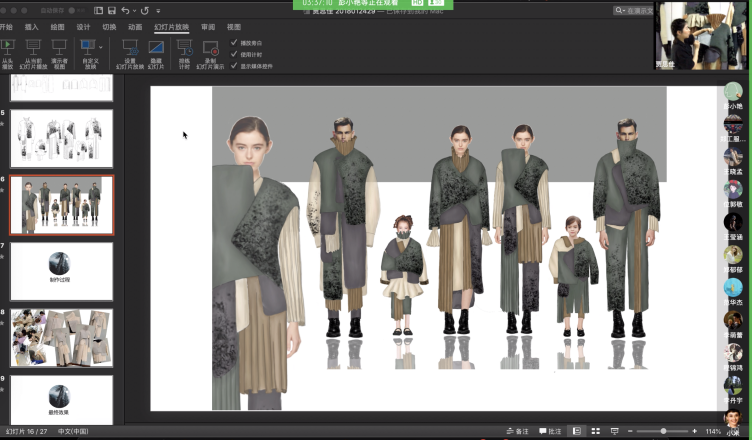Screen dimensions: 752x440
Task: Click Play from Current Slide (从当前幻灯片播放) icon
Action: (x=33, y=47)
